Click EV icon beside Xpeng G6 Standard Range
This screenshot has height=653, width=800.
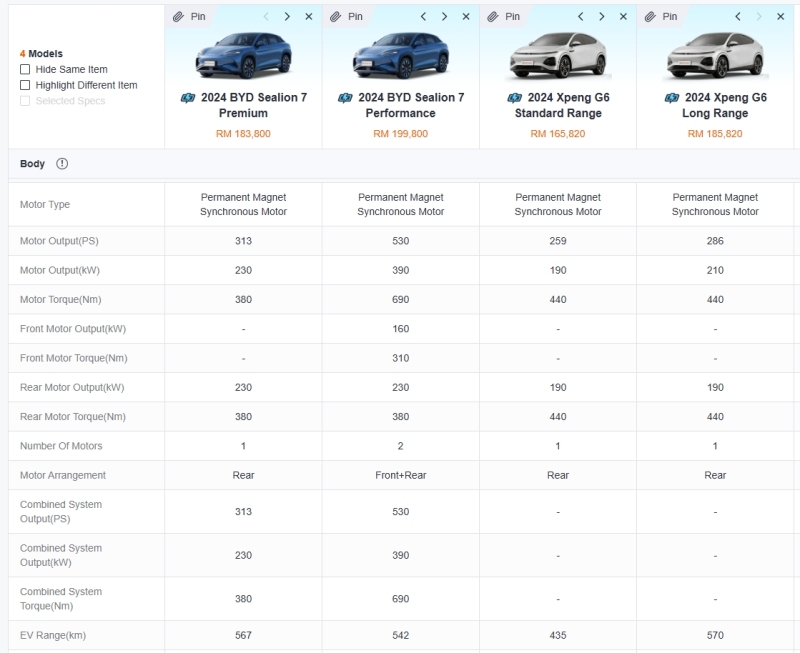click(x=514, y=98)
